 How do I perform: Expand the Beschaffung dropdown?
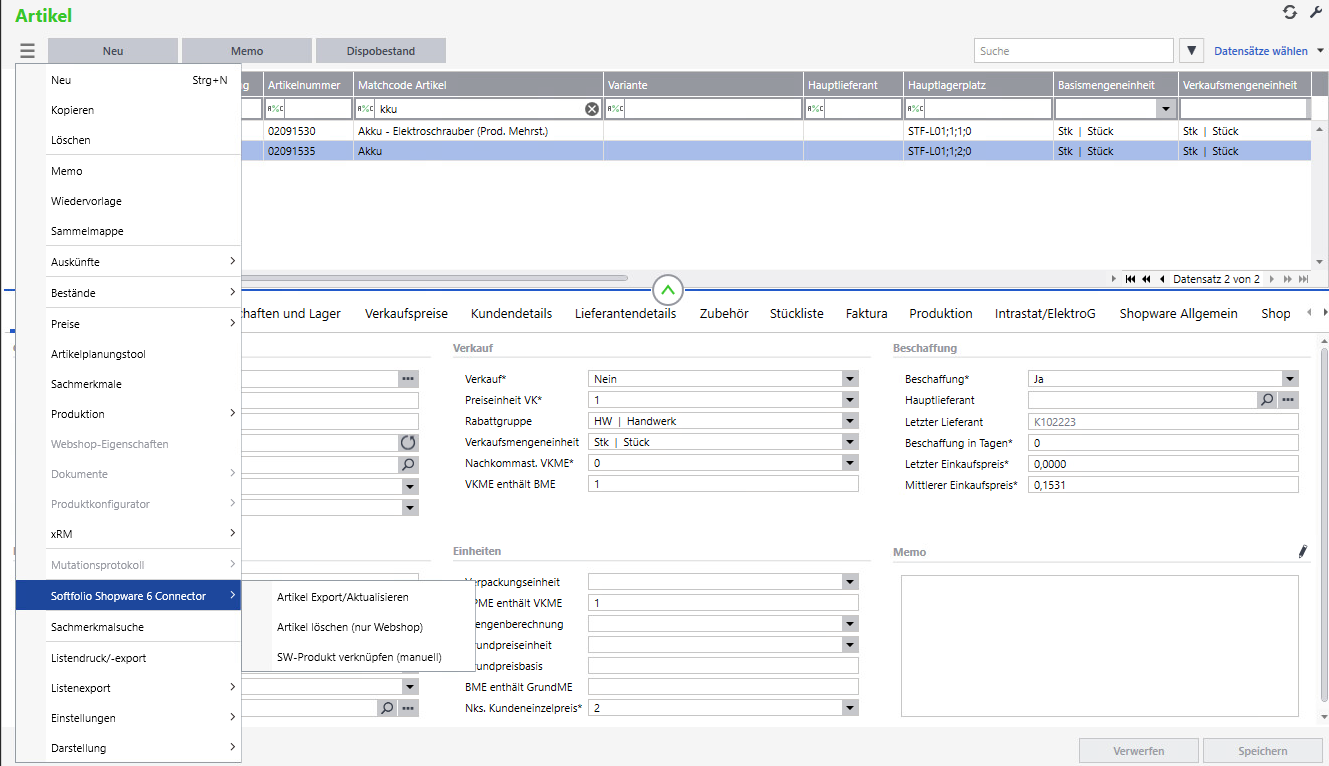(x=1290, y=379)
